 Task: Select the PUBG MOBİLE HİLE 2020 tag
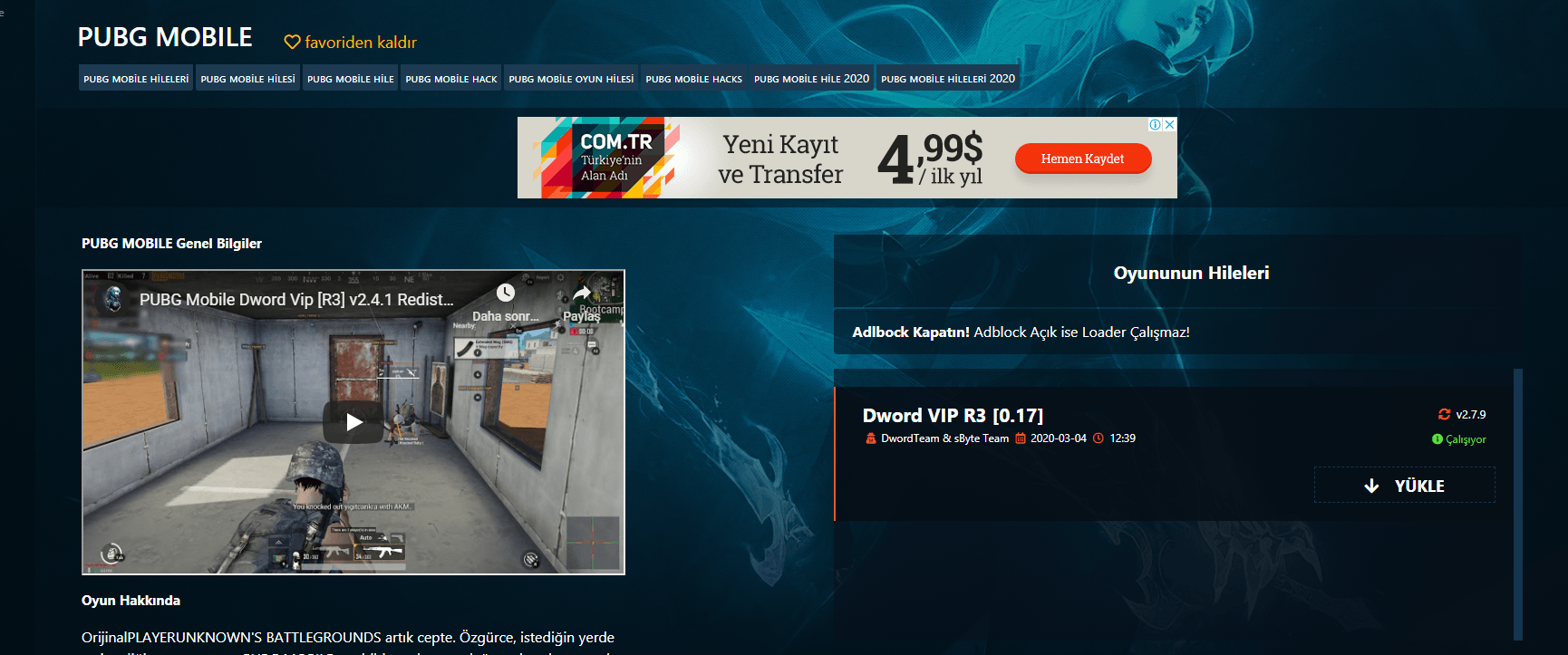[x=811, y=79]
